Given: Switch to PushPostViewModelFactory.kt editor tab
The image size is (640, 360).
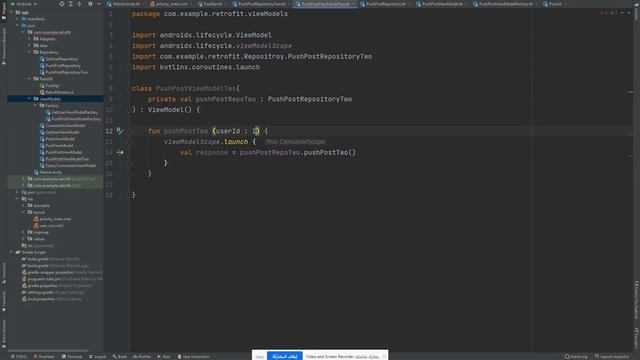Looking at the screenshot, I should pyautogui.click(x=504, y=4).
